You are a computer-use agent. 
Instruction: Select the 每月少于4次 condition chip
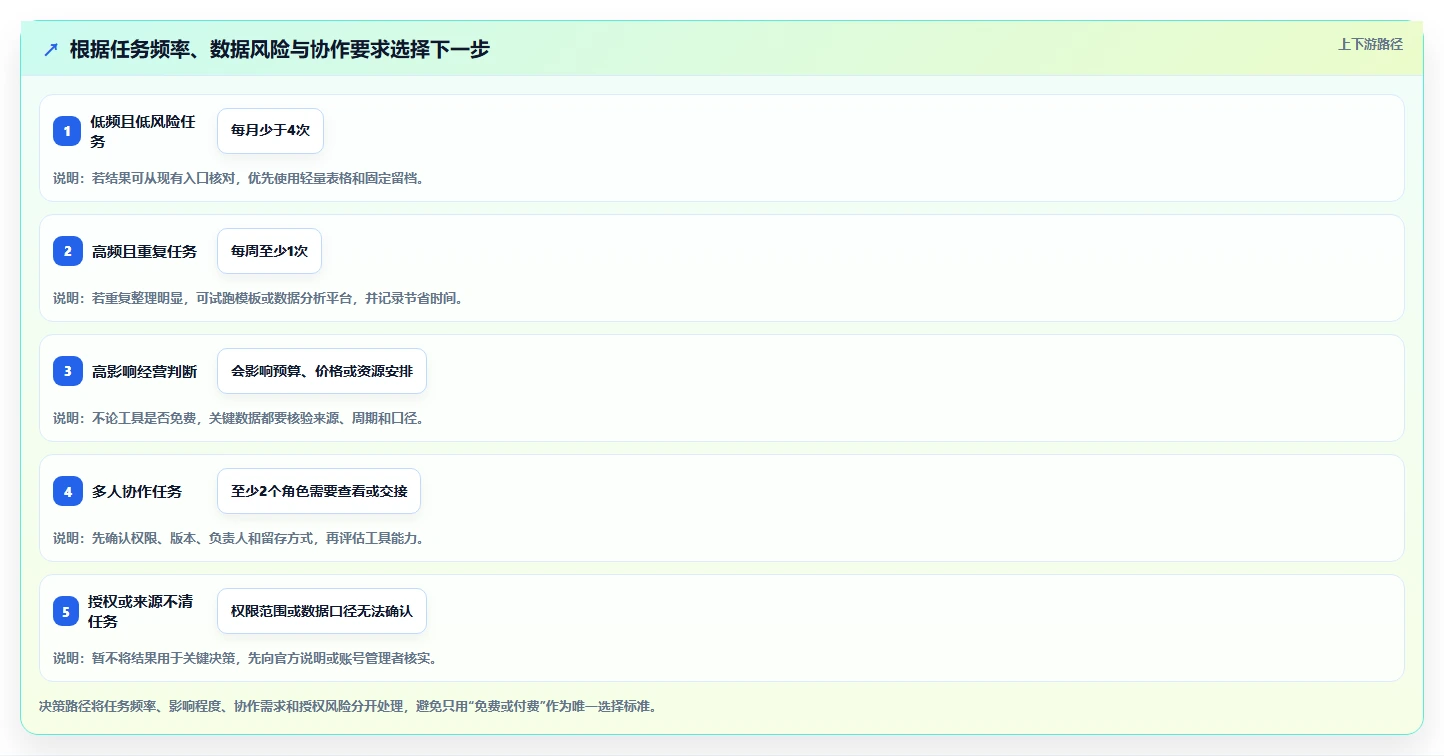270,131
